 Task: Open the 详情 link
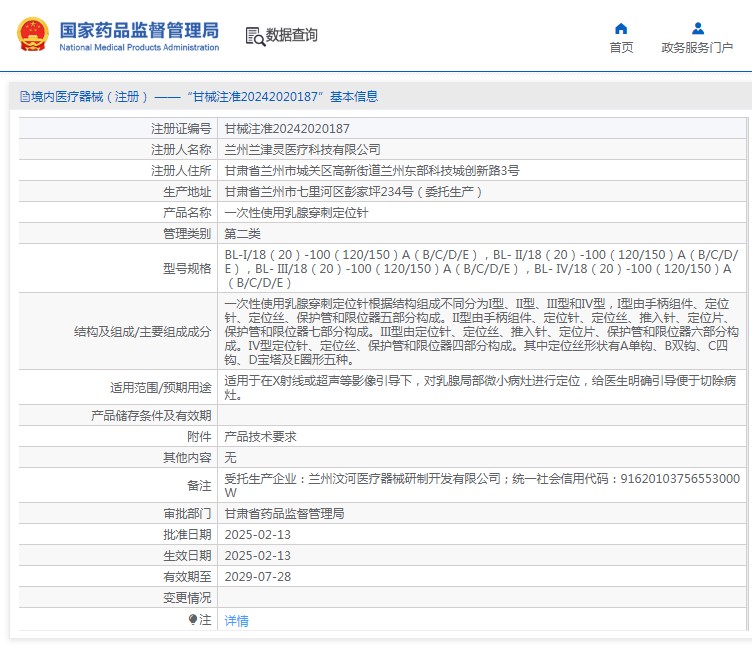(236, 621)
